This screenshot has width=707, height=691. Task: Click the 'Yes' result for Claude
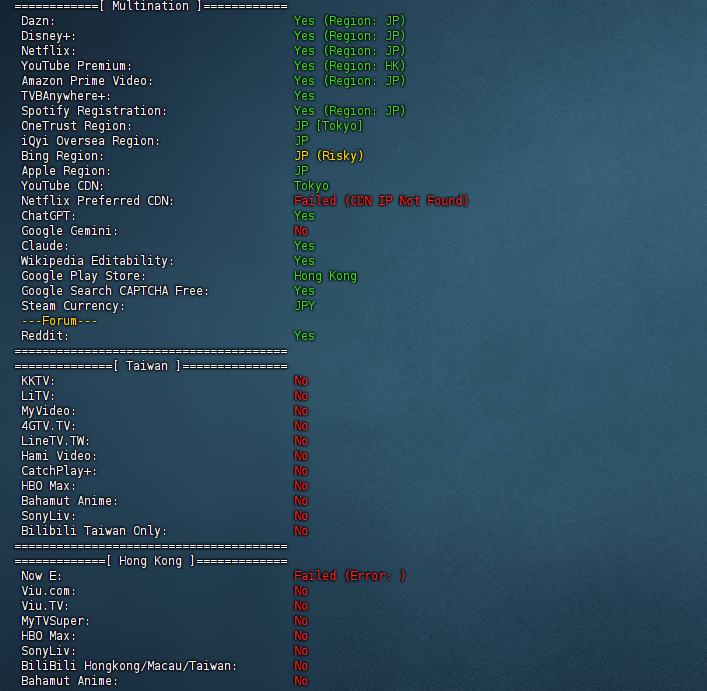[304, 246]
